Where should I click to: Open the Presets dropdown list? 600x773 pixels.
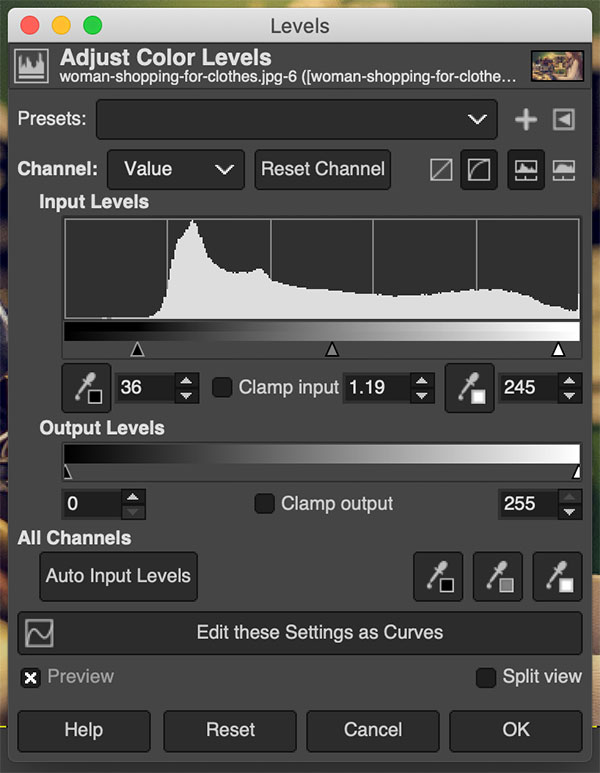coord(296,120)
